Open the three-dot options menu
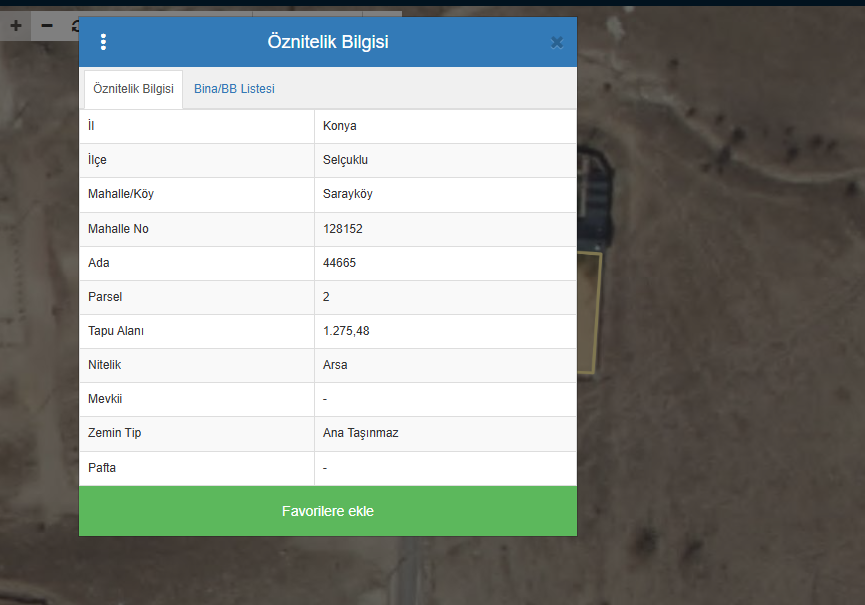This screenshot has width=865, height=605. coord(103,42)
